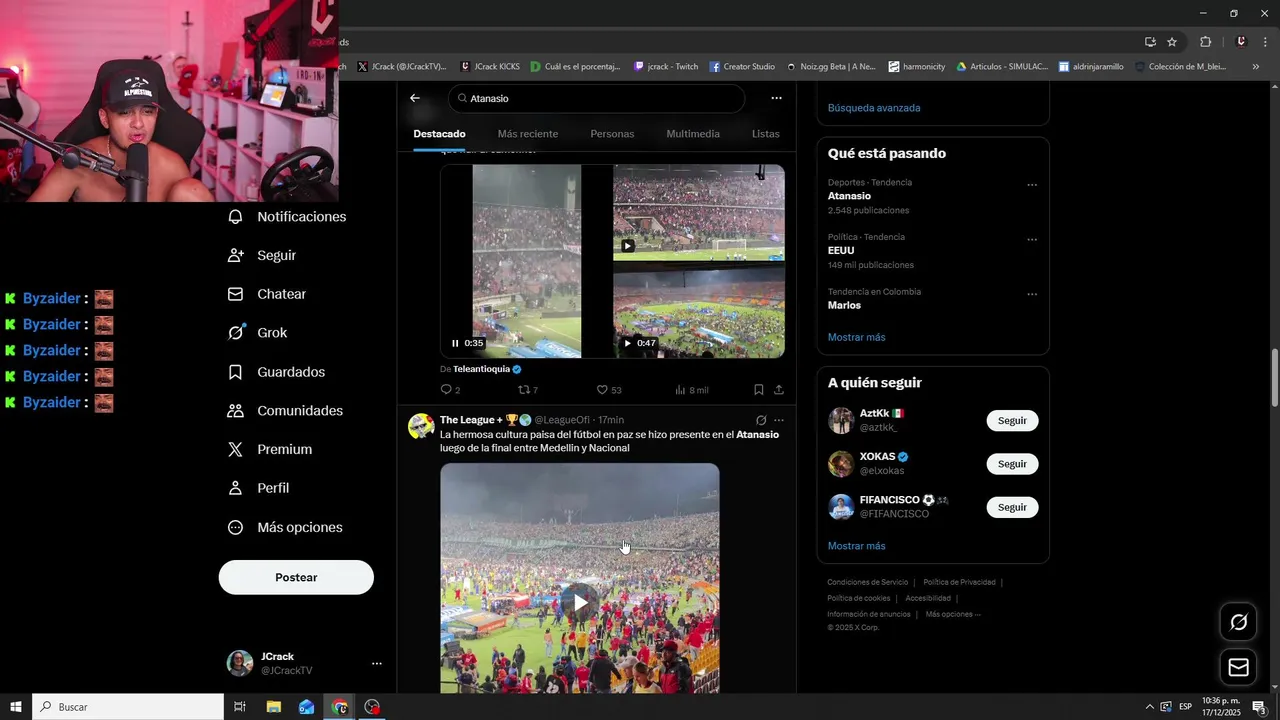Viewport: 1280px width, 720px height.
Task: Follow FIFANCISCO account
Action: click(1012, 507)
